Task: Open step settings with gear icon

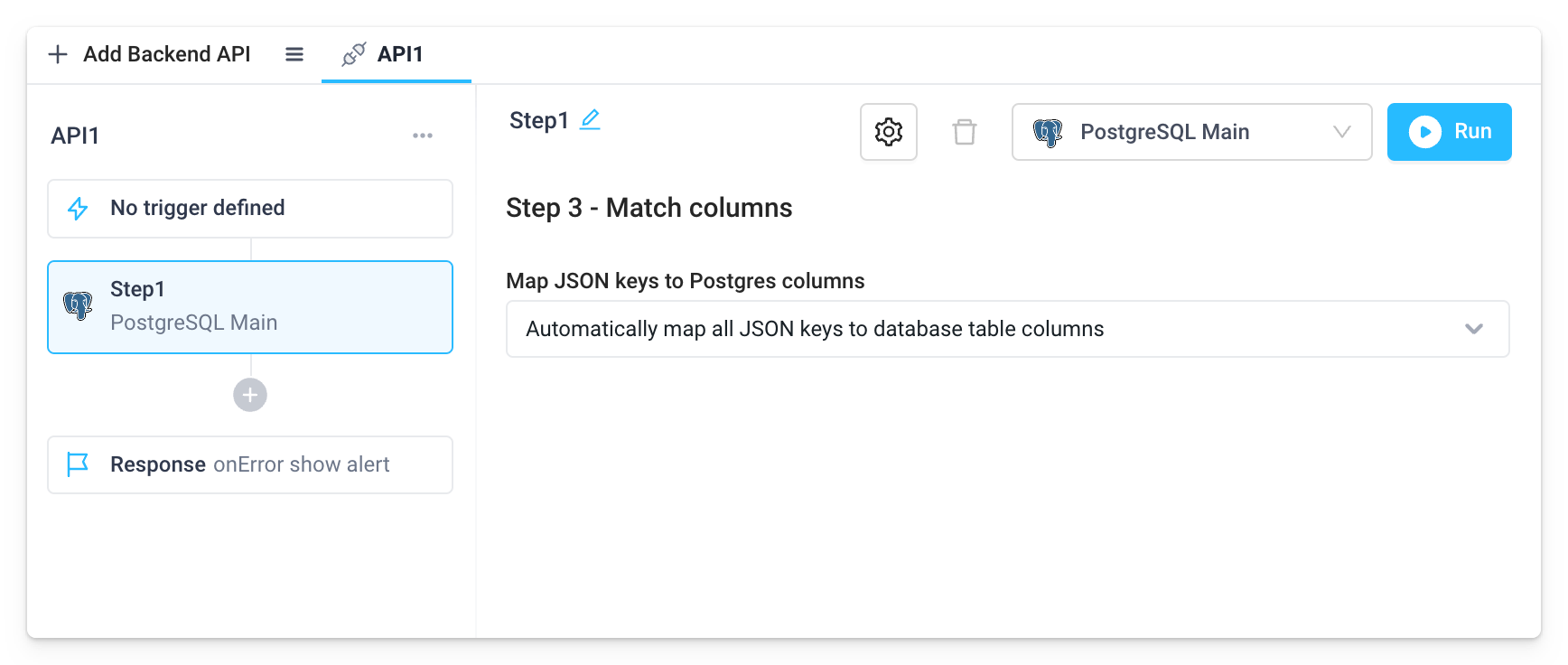Action: click(x=889, y=132)
